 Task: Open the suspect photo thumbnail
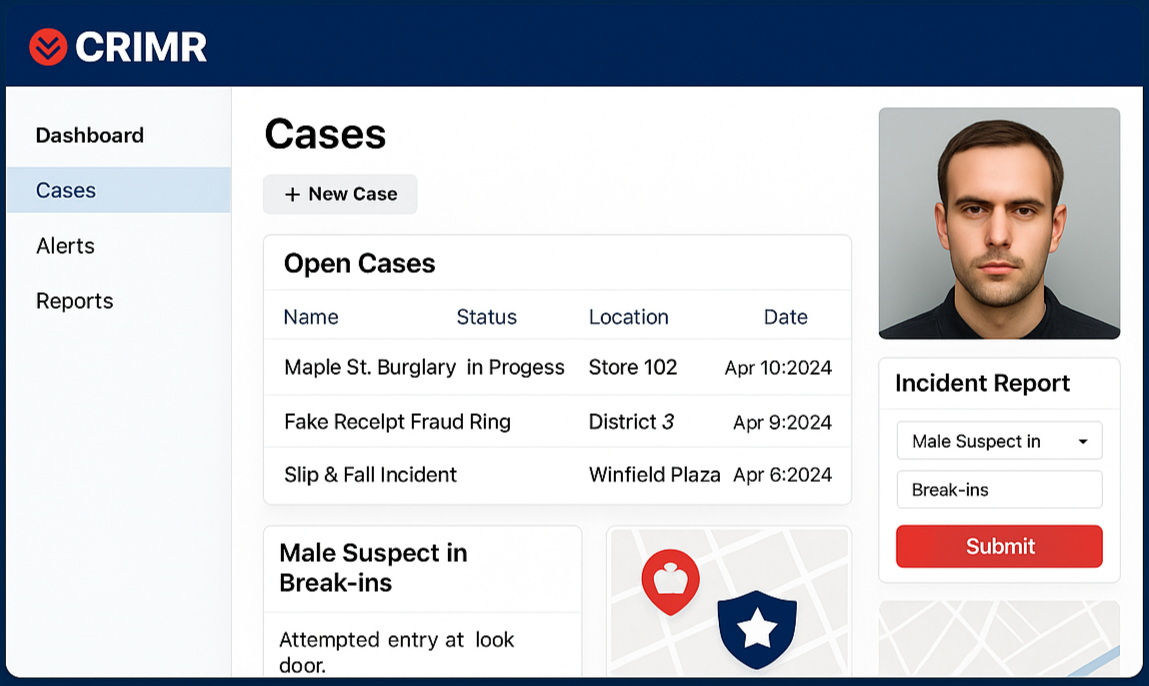pos(1000,224)
